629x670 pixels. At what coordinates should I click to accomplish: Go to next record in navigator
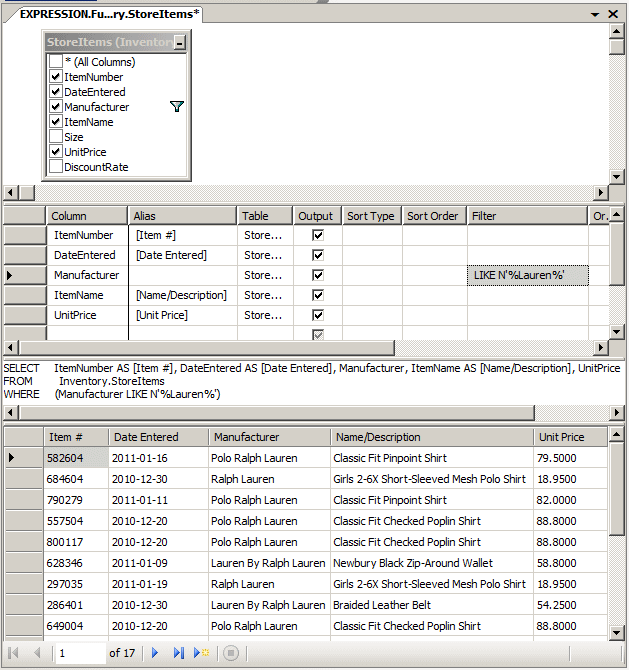point(155,652)
